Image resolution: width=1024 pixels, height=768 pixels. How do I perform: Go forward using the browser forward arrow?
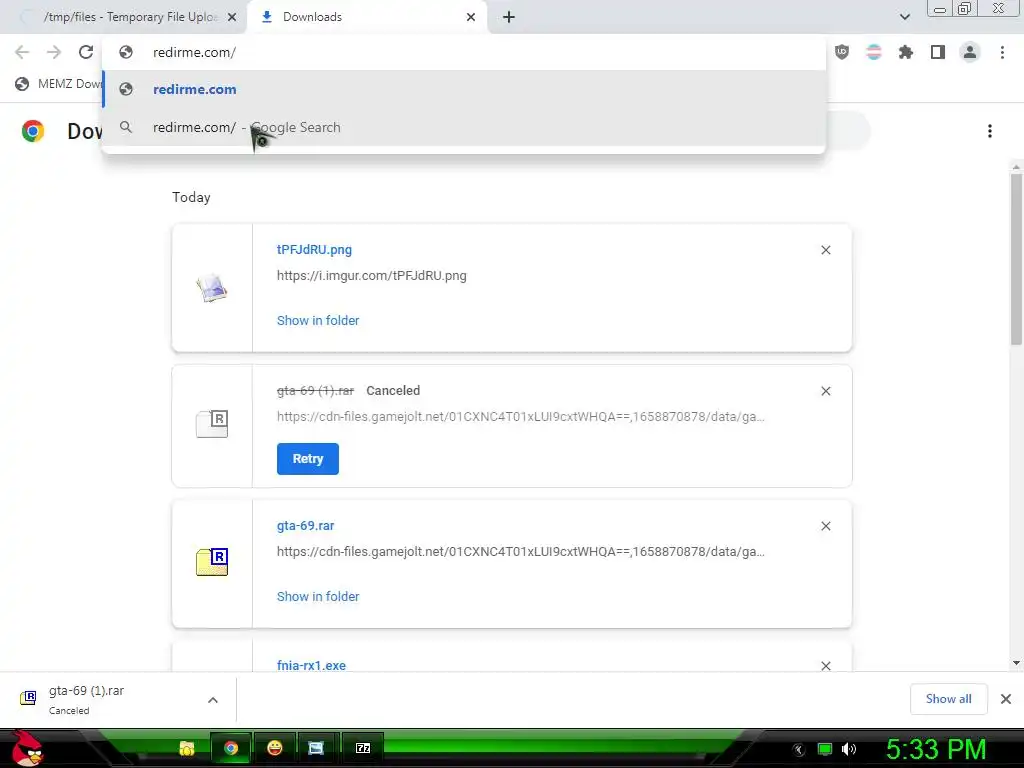(x=54, y=52)
